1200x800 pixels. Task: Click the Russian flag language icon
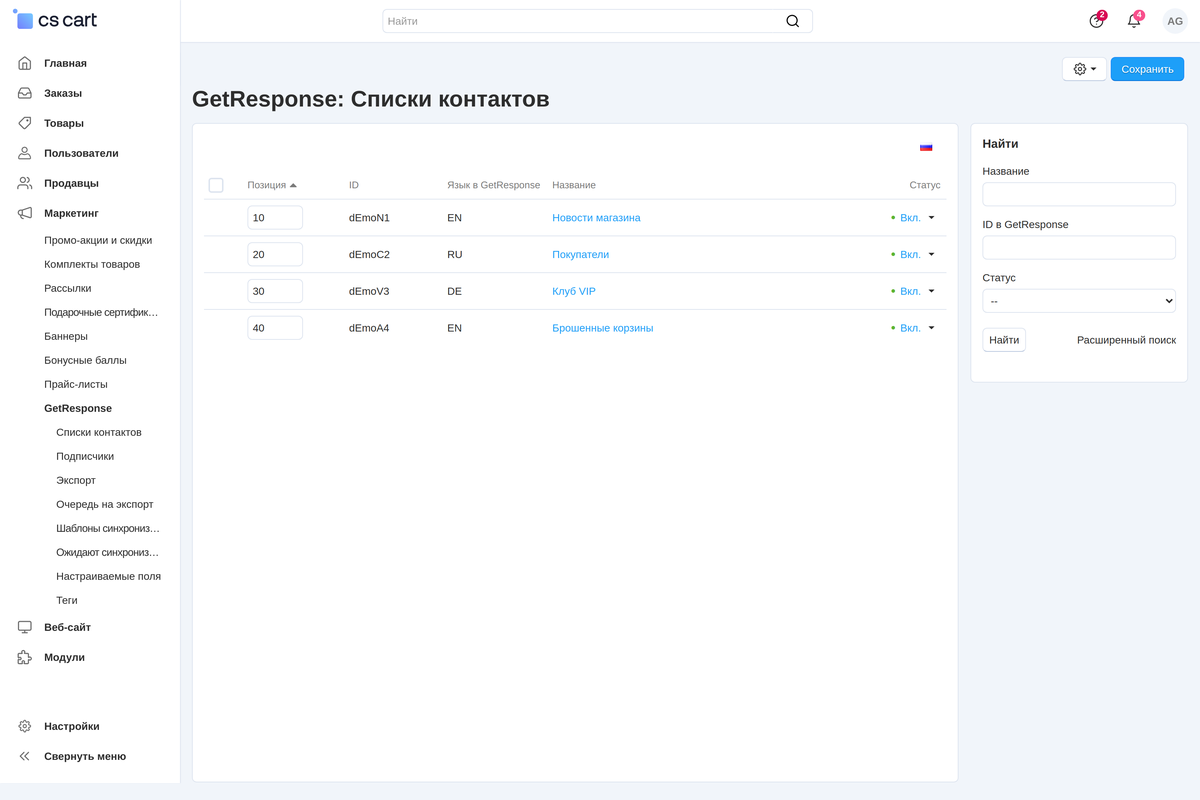pos(926,147)
